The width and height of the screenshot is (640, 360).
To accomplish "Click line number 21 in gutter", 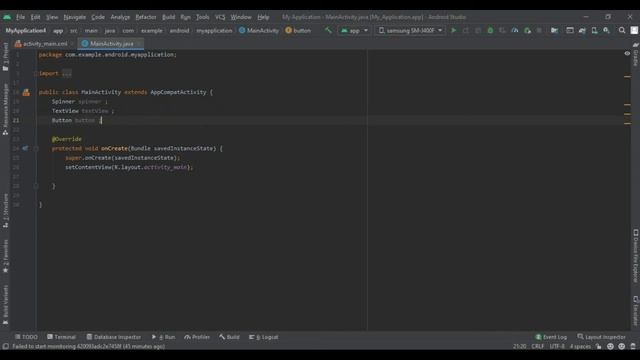I will (16, 120).
